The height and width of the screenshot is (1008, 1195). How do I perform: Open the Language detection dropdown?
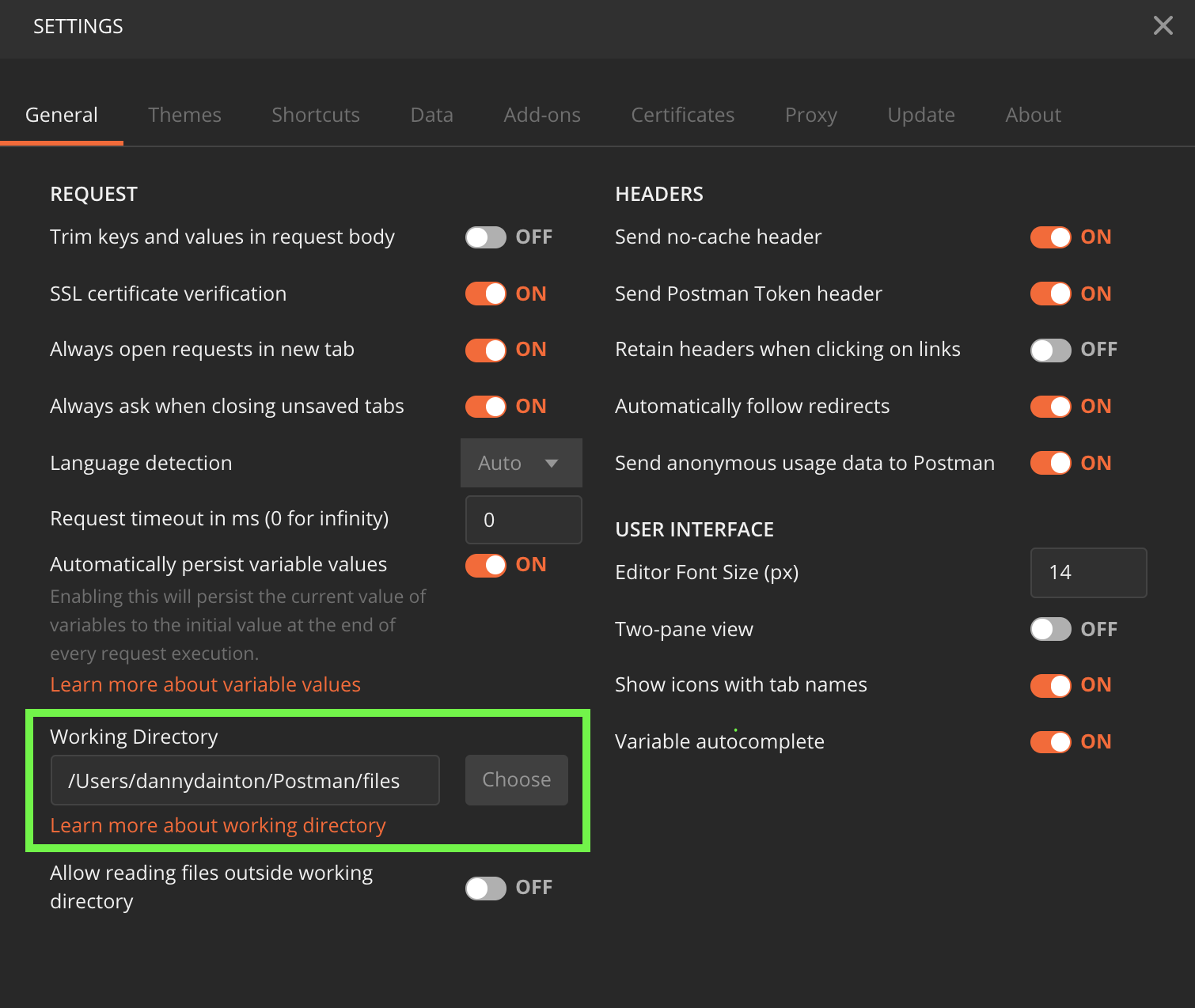click(522, 463)
